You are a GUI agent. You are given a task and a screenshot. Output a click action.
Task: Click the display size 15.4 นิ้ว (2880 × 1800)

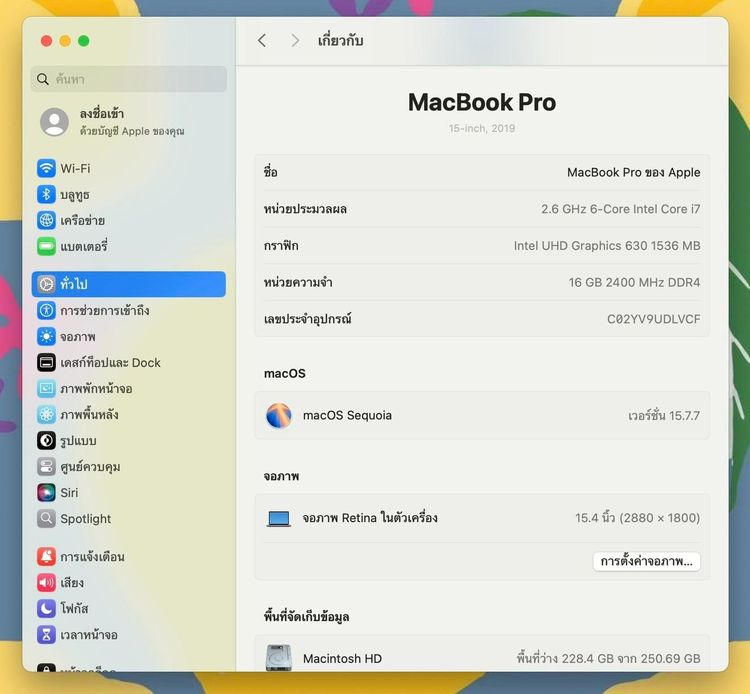(638, 518)
